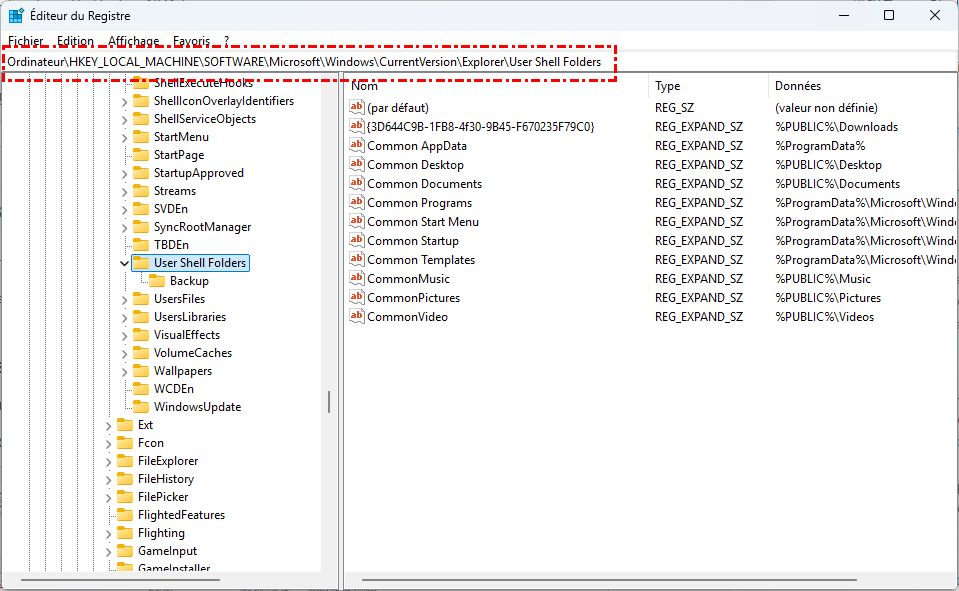Open the Affichage menu

click(133, 41)
